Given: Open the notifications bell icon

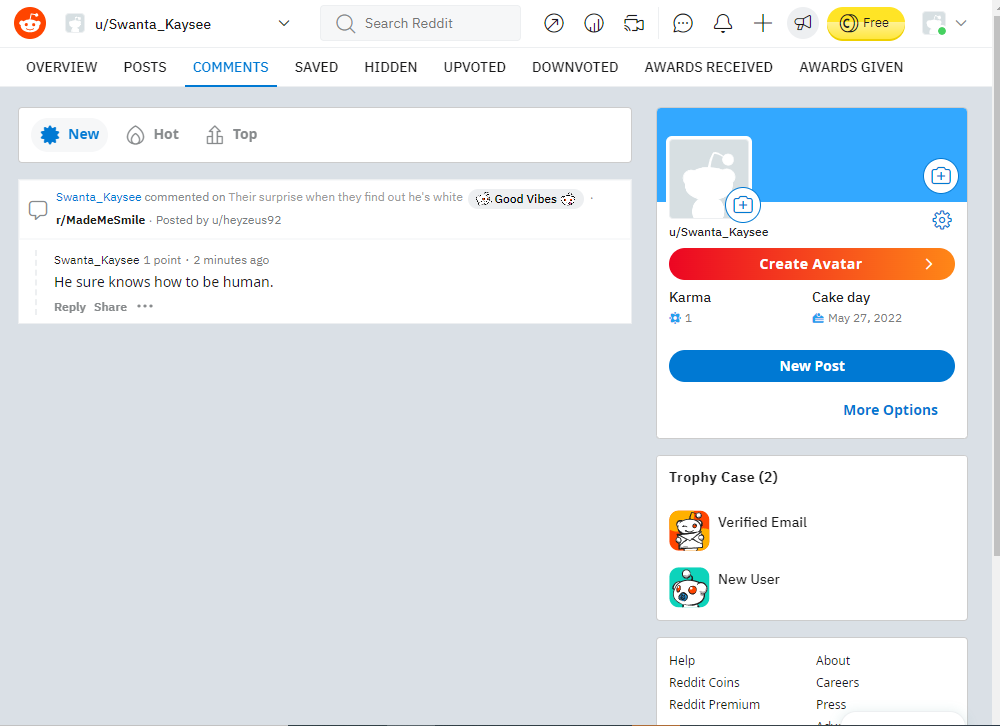Looking at the screenshot, I should click(x=723, y=23).
